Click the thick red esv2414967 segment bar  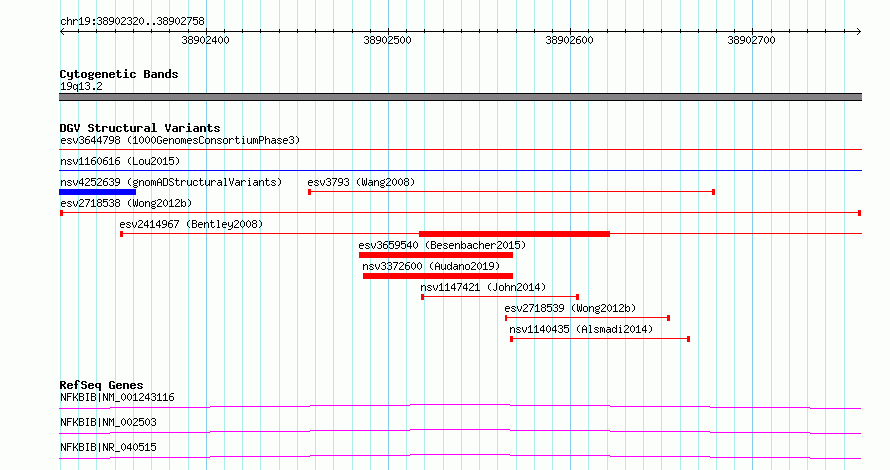click(x=514, y=234)
